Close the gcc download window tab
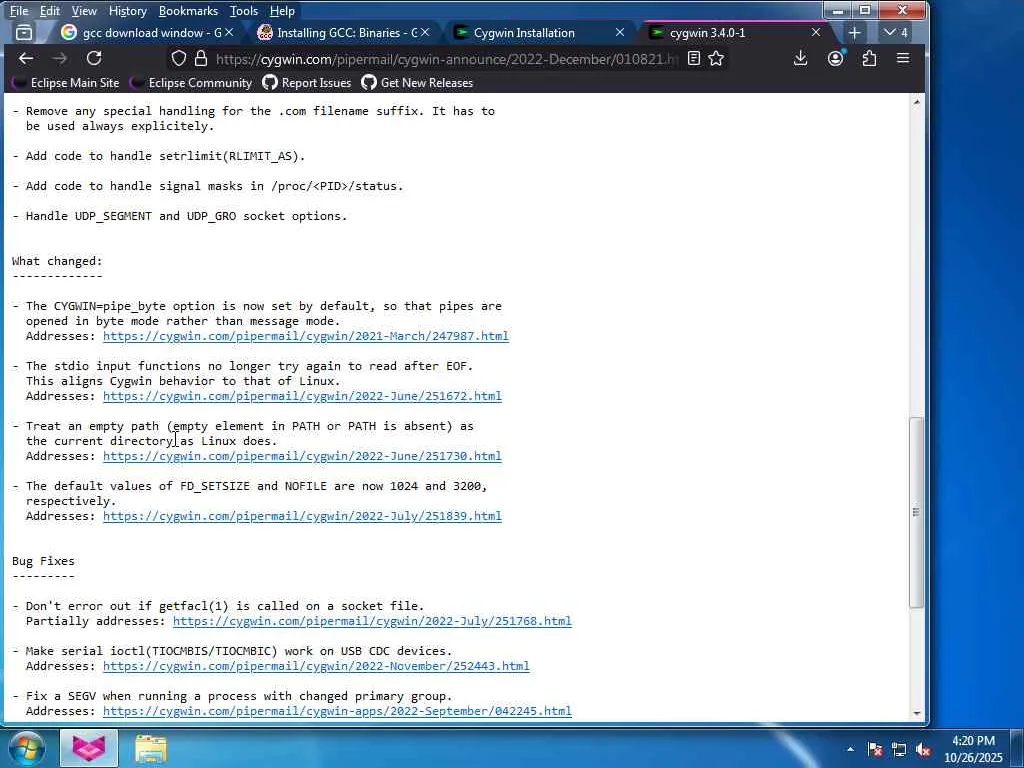 click(x=229, y=33)
